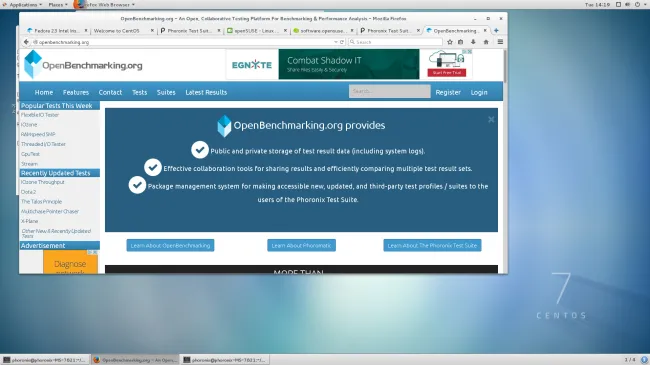Screen dimensions: 650x365
Task: Click the OpenBenchmarking.org logo
Action: (83, 65)
